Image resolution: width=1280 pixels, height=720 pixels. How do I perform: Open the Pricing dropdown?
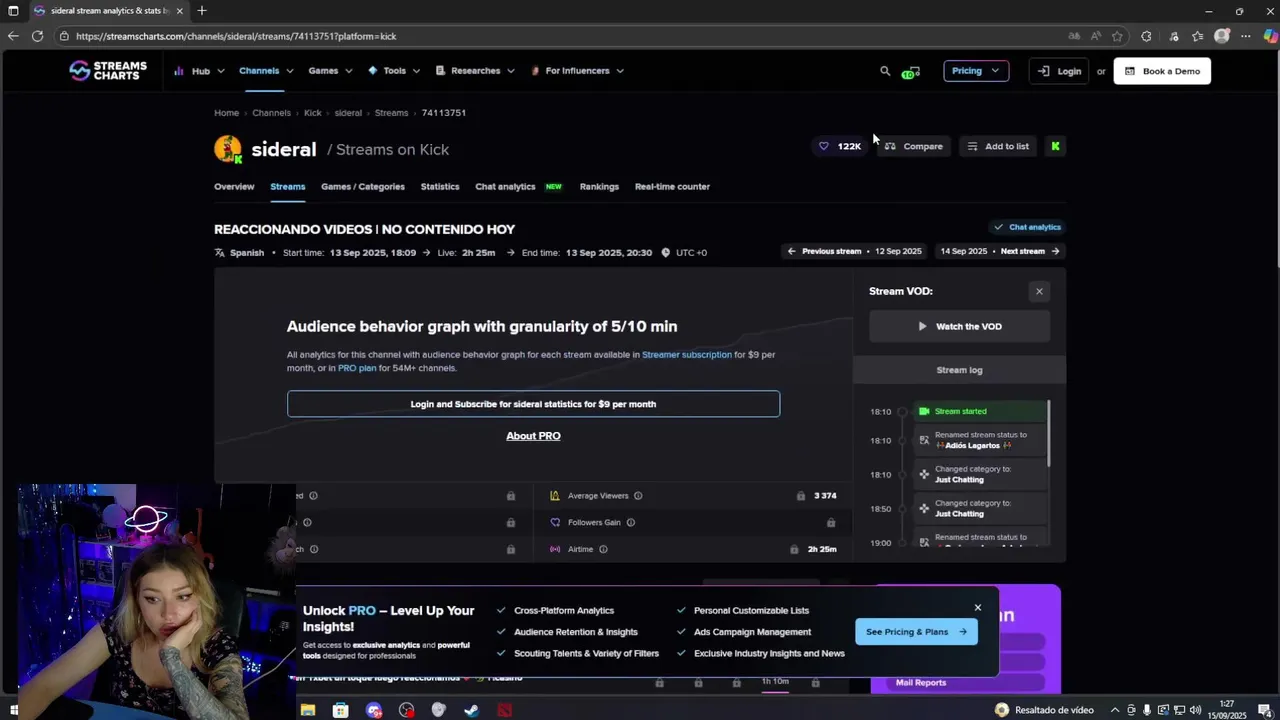coord(976,71)
